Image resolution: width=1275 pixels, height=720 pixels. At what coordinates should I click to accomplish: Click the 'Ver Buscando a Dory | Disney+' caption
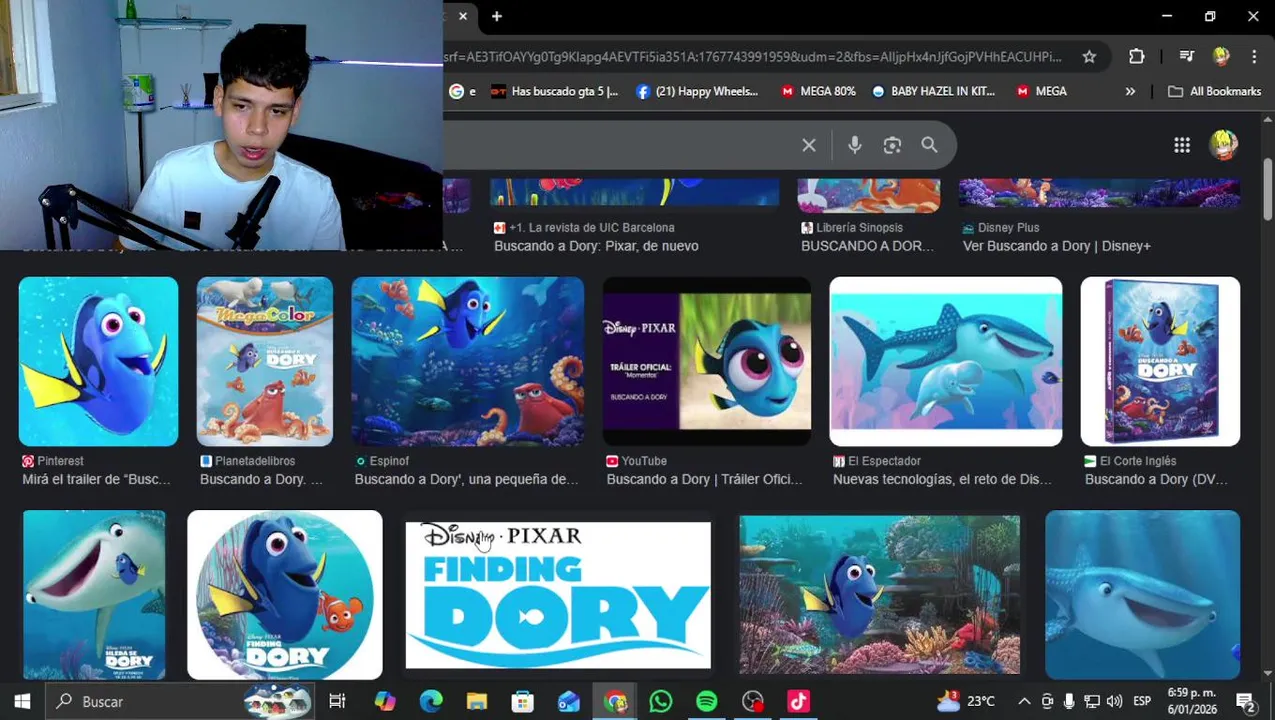pos(1056,246)
